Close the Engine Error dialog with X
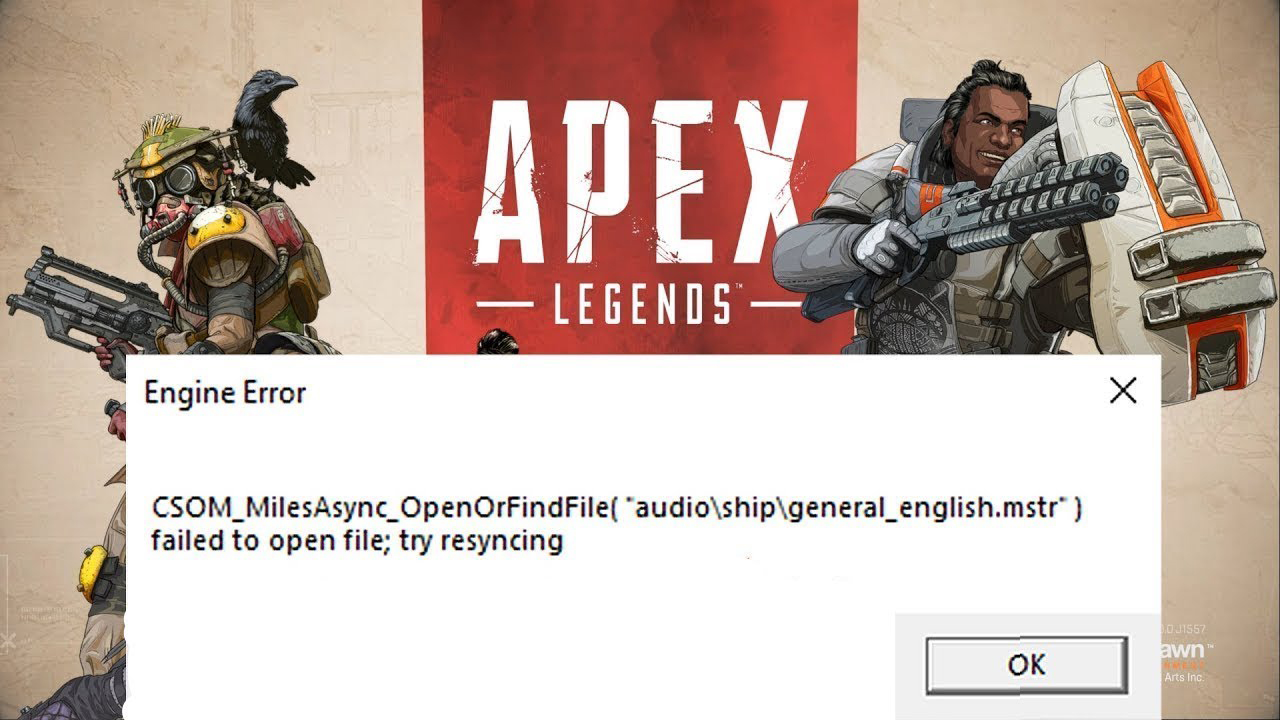1280x720 pixels. coord(1123,390)
